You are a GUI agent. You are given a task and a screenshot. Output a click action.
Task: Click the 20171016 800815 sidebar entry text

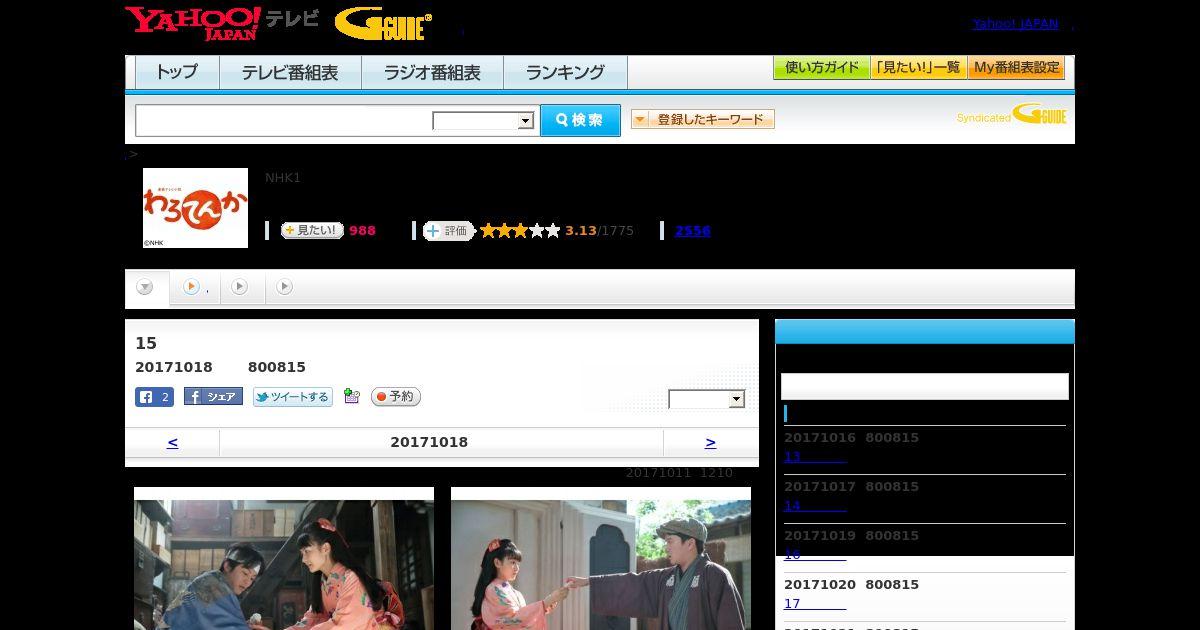[x=851, y=438]
